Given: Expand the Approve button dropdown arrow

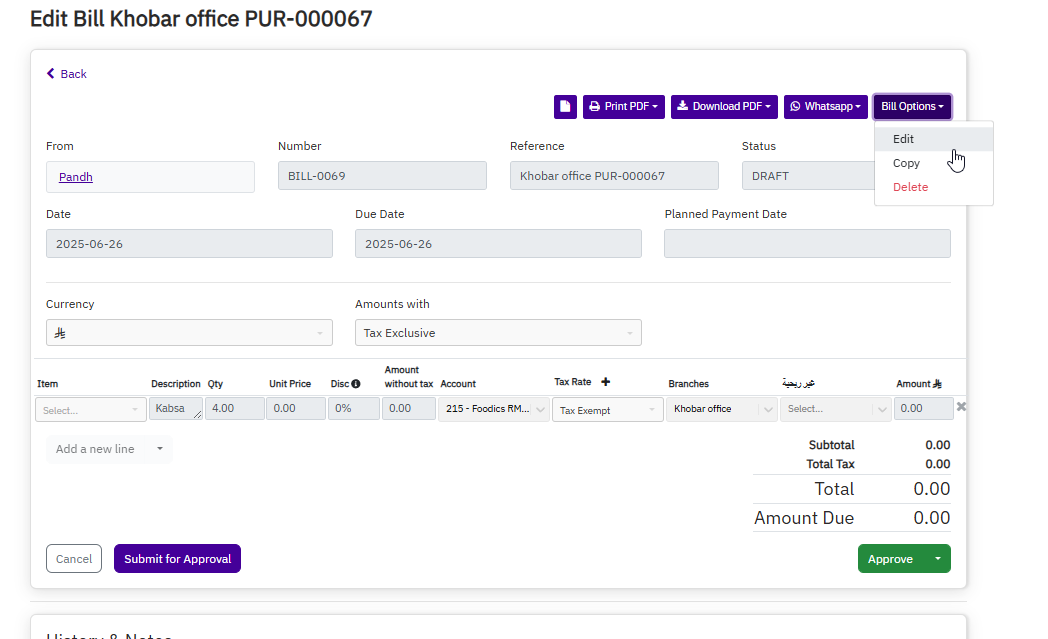Looking at the screenshot, I should point(937,559).
